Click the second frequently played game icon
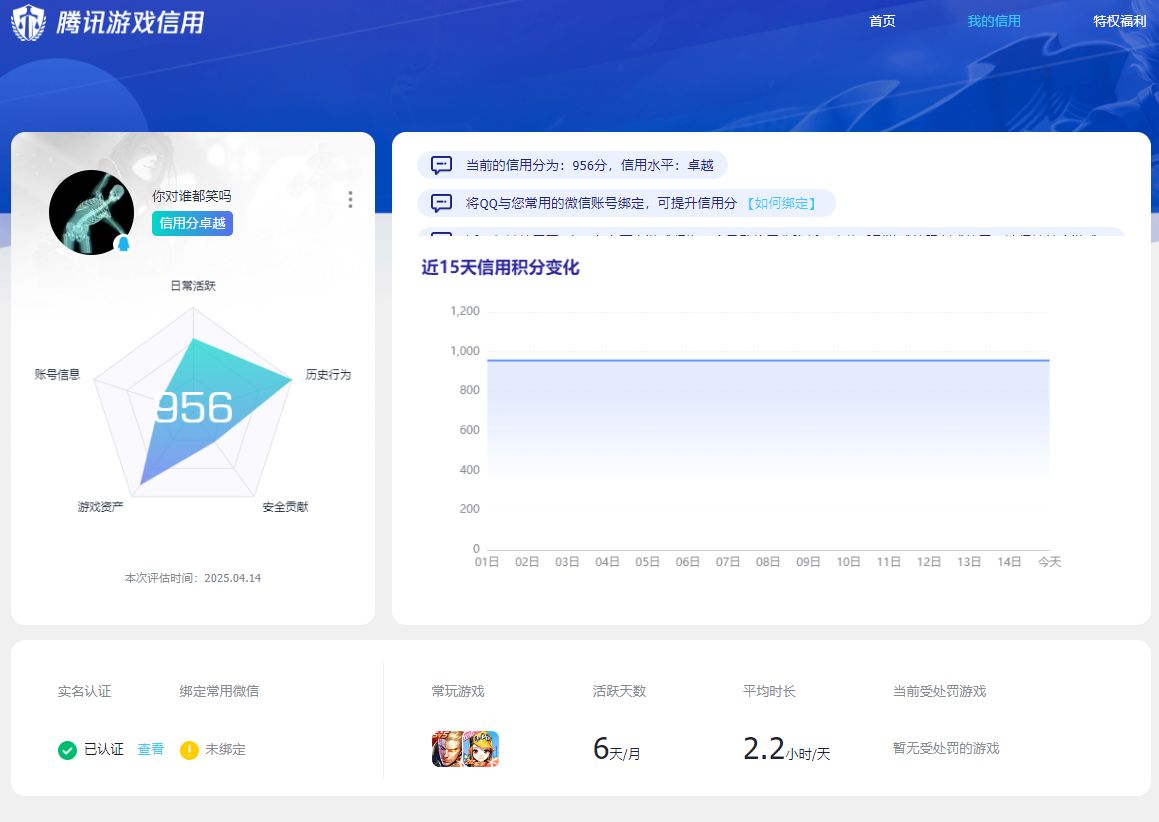The width and height of the screenshot is (1159, 822). (x=481, y=749)
